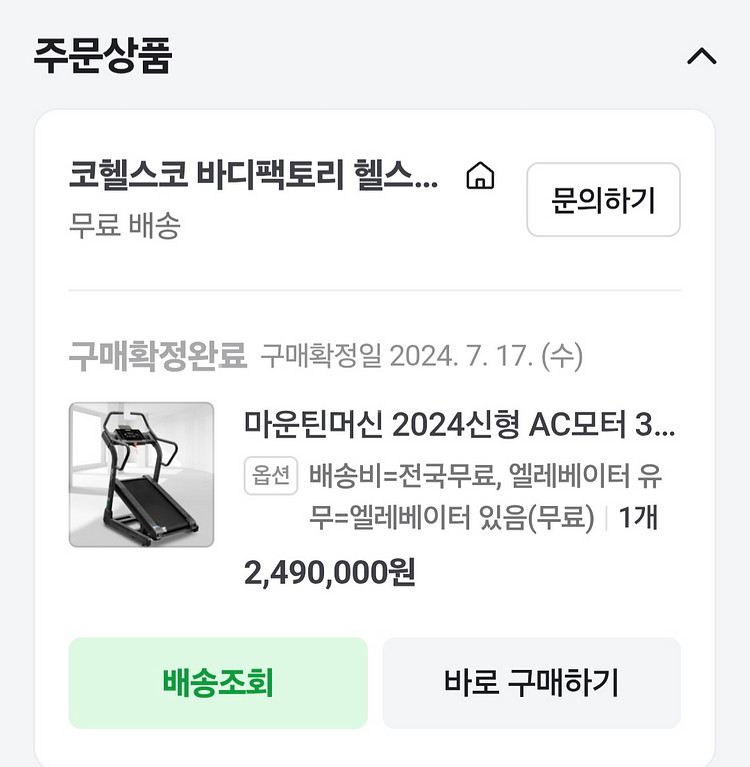Tap the 2,490,000원 price
Viewport: 750px width, 767px height.
pyautogui.click(x=329, y=573)
